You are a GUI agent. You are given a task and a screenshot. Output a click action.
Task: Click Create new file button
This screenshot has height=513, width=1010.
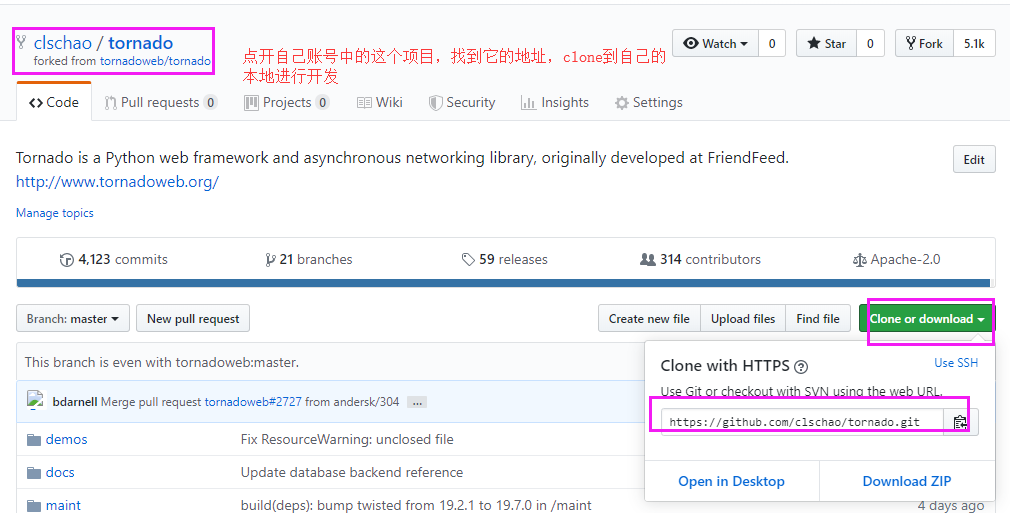click(649, 318)
